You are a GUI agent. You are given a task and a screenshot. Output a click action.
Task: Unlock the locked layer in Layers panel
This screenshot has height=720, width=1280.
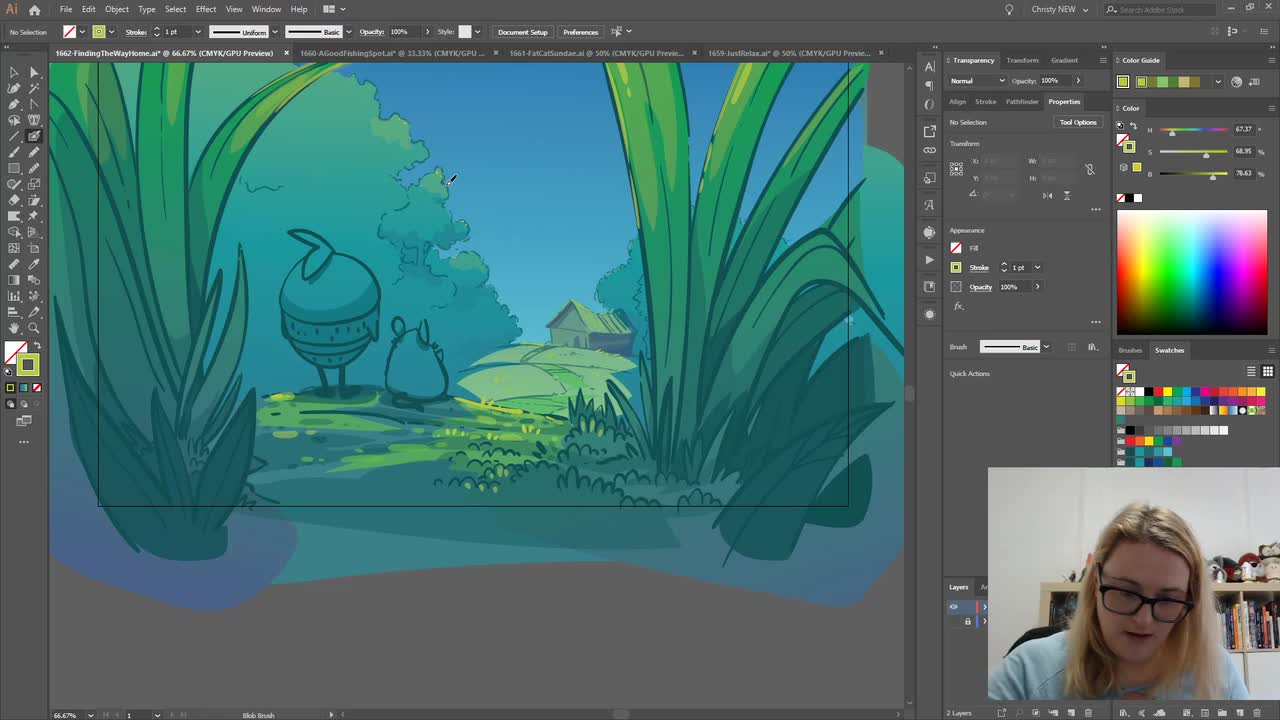coord(968,621)
